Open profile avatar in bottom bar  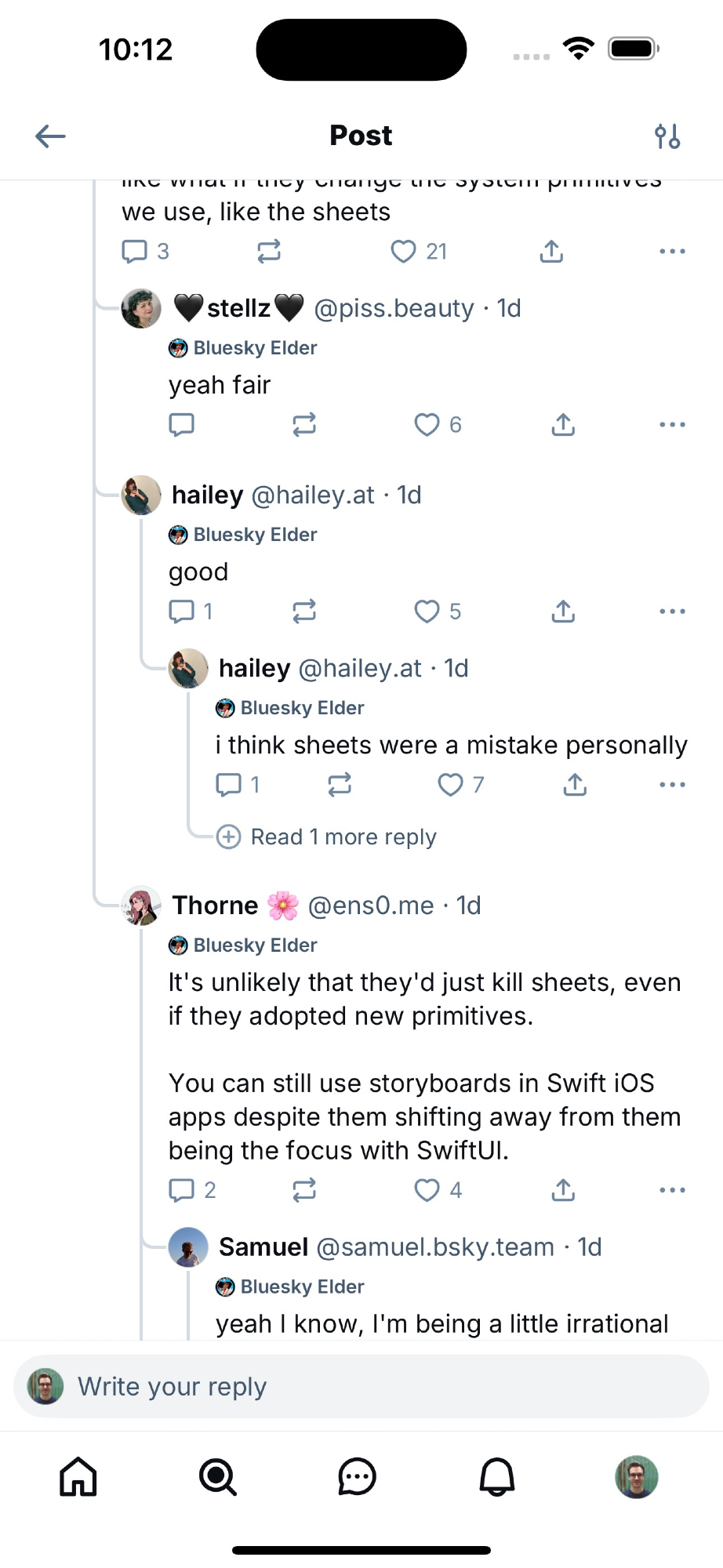point(636,1477)
